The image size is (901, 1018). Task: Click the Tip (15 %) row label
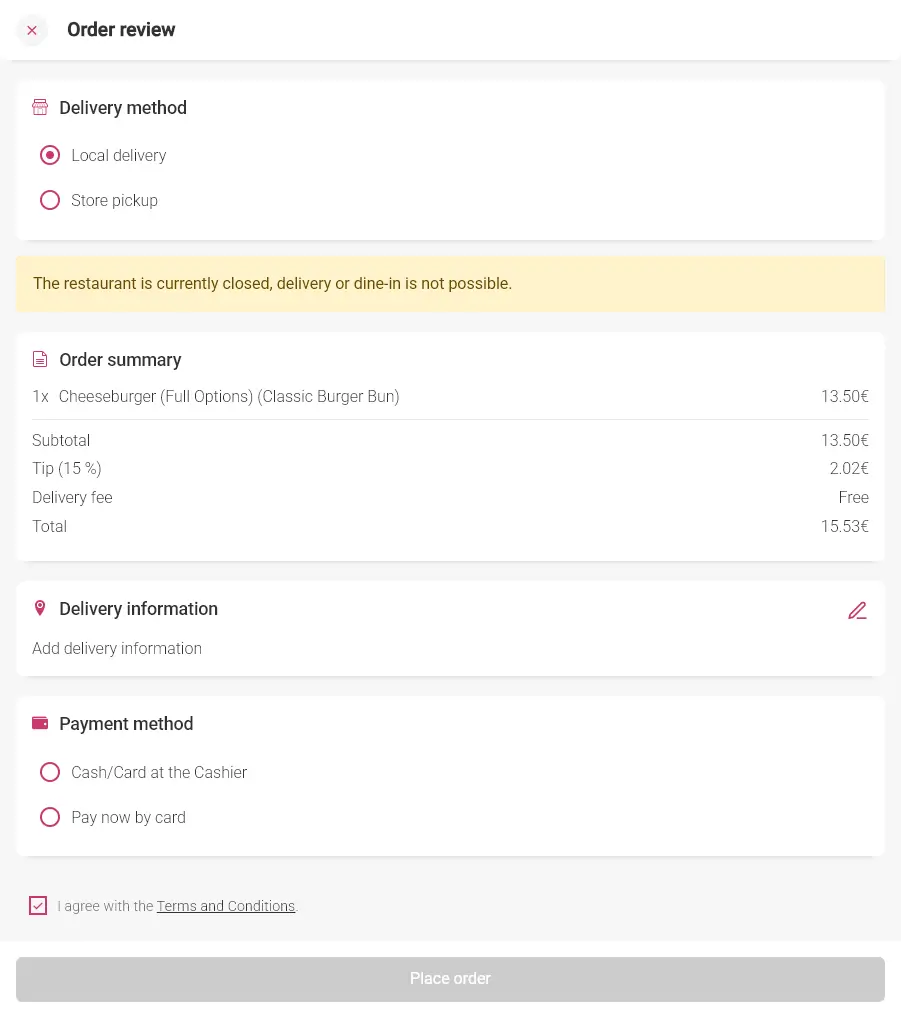click(x=67, y=469)
